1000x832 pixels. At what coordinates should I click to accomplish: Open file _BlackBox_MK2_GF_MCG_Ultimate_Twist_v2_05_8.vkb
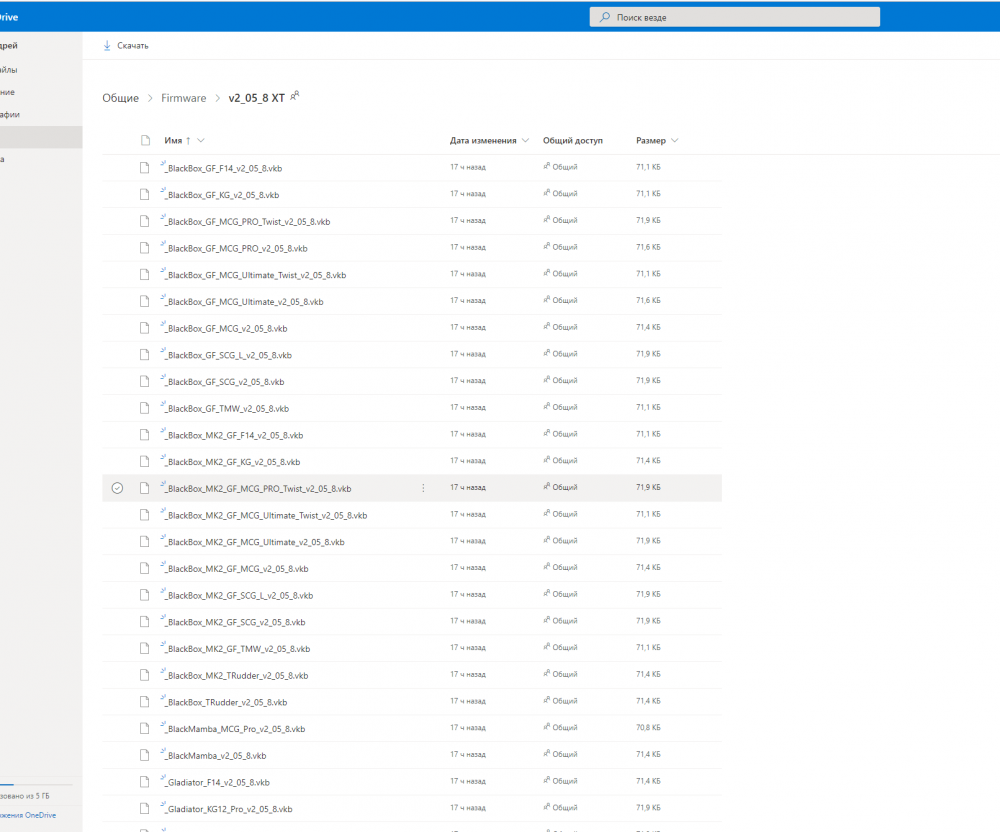266,516
